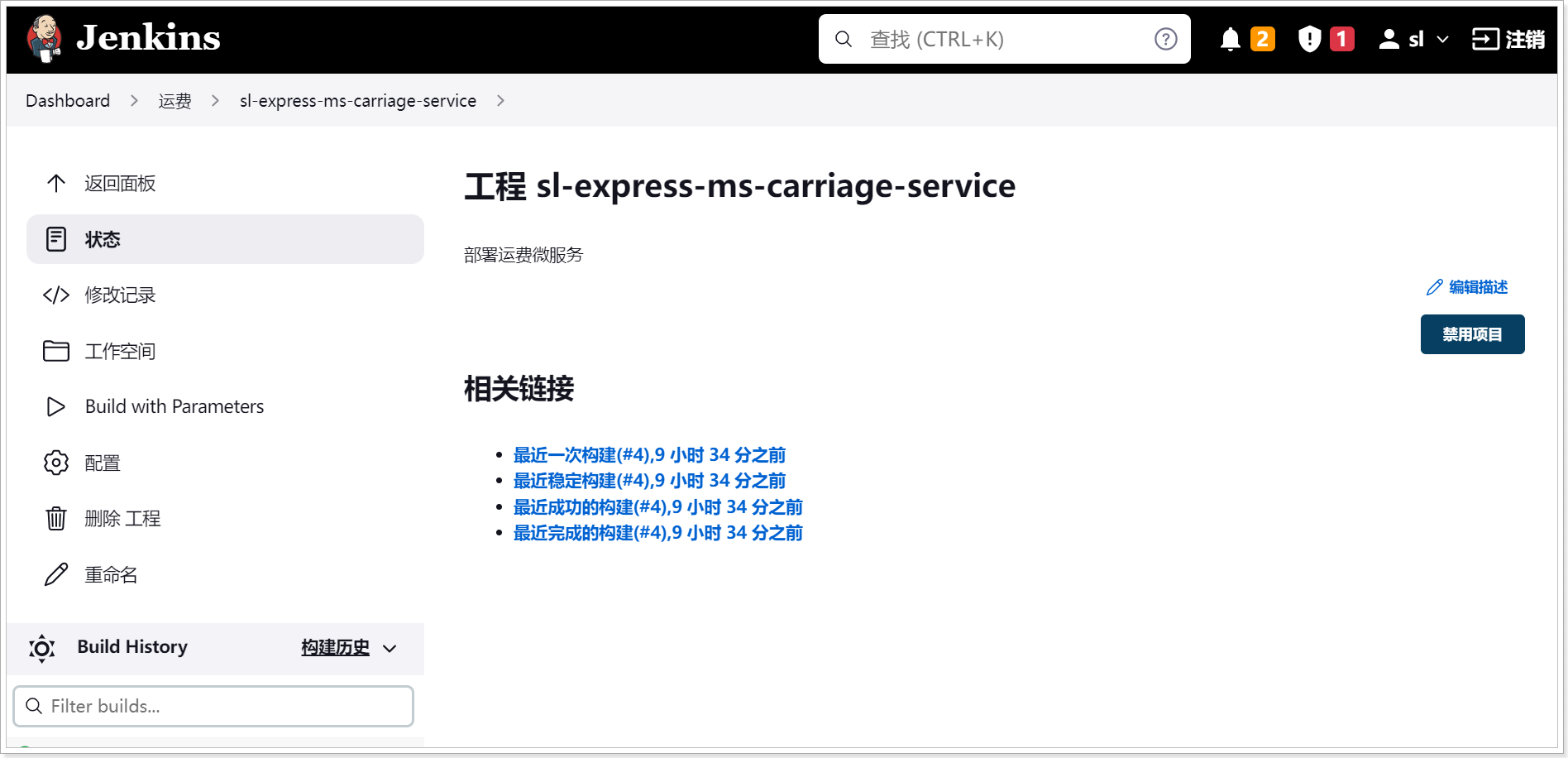The height and width of the screenshot is (758, 1568).
Task: Open 最近一次构建(#4) link
Action: click(x=649, y=455)
